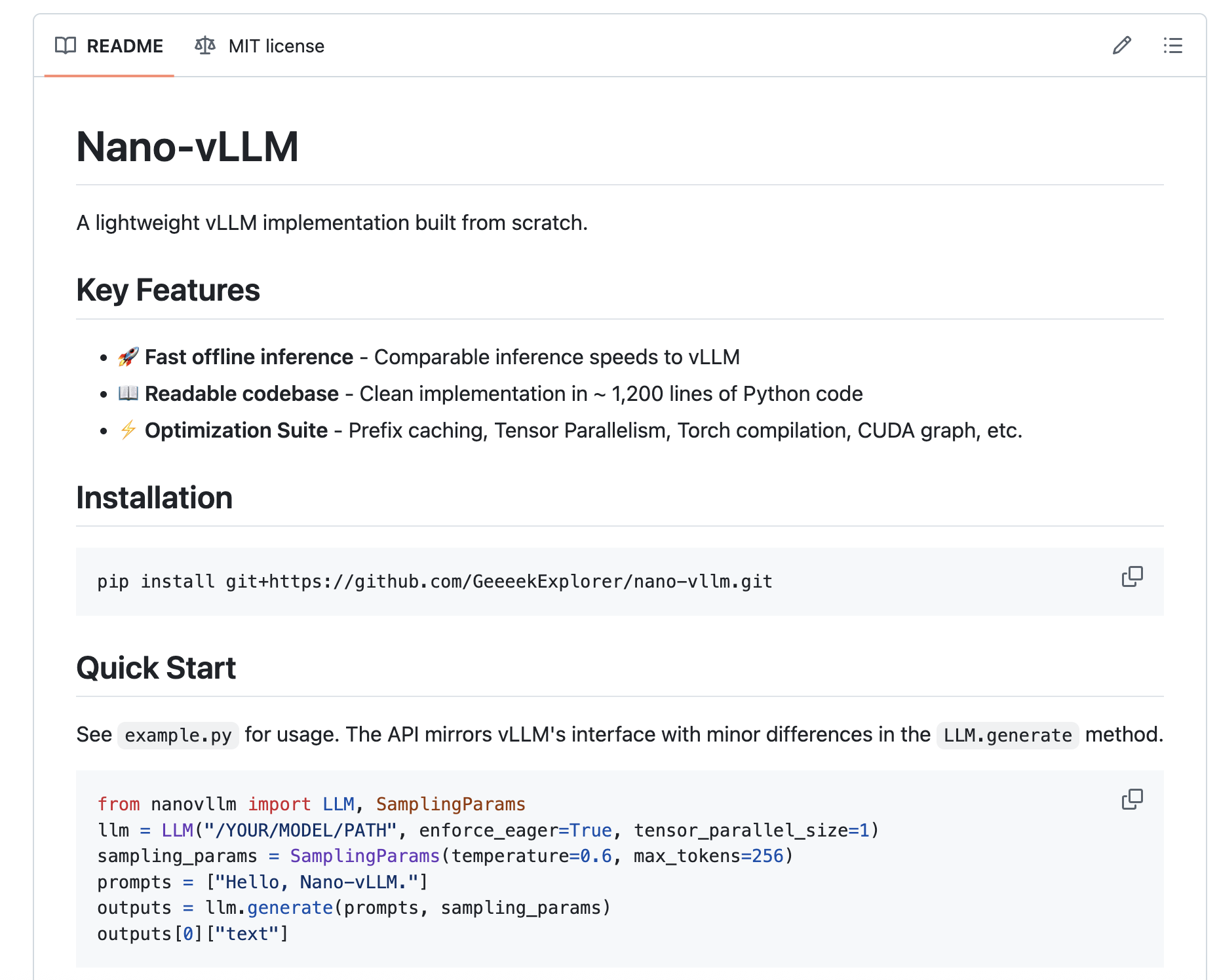Click the Nano-vLLM main heading
Image resolution: width=1219 pixels, height=980 pixels.
click(x=187, y=147)
